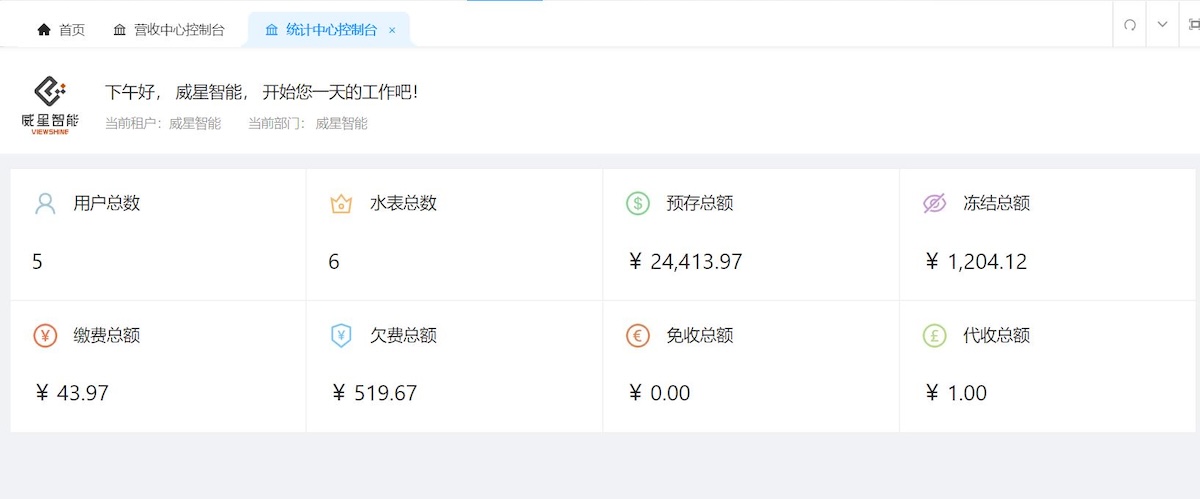Close the 统计中心控制台 tab
Viewport: 1200px width, 499px height.
[392, 30]
